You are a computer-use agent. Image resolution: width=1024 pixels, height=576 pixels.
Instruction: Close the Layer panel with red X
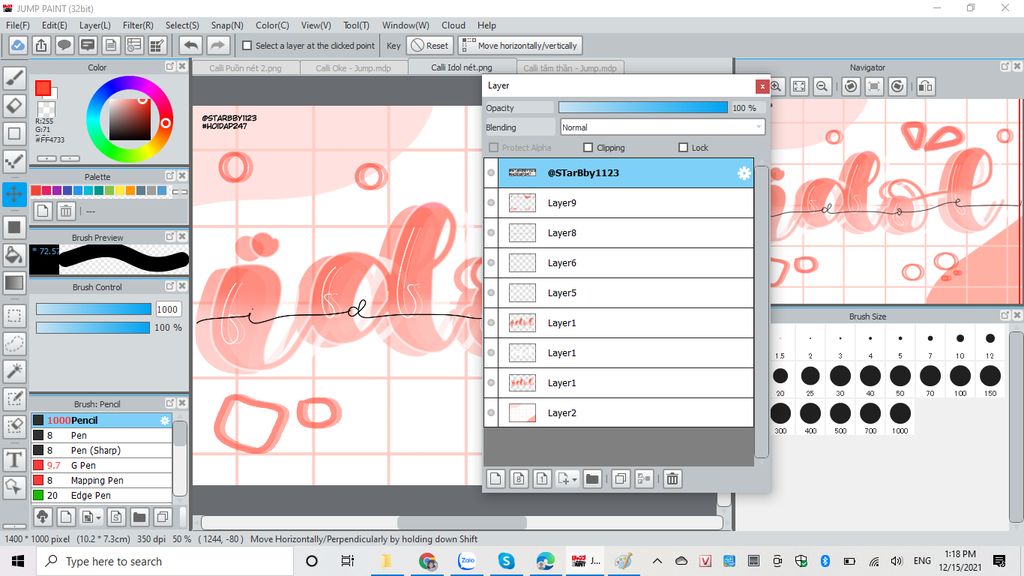pos(762,86)
